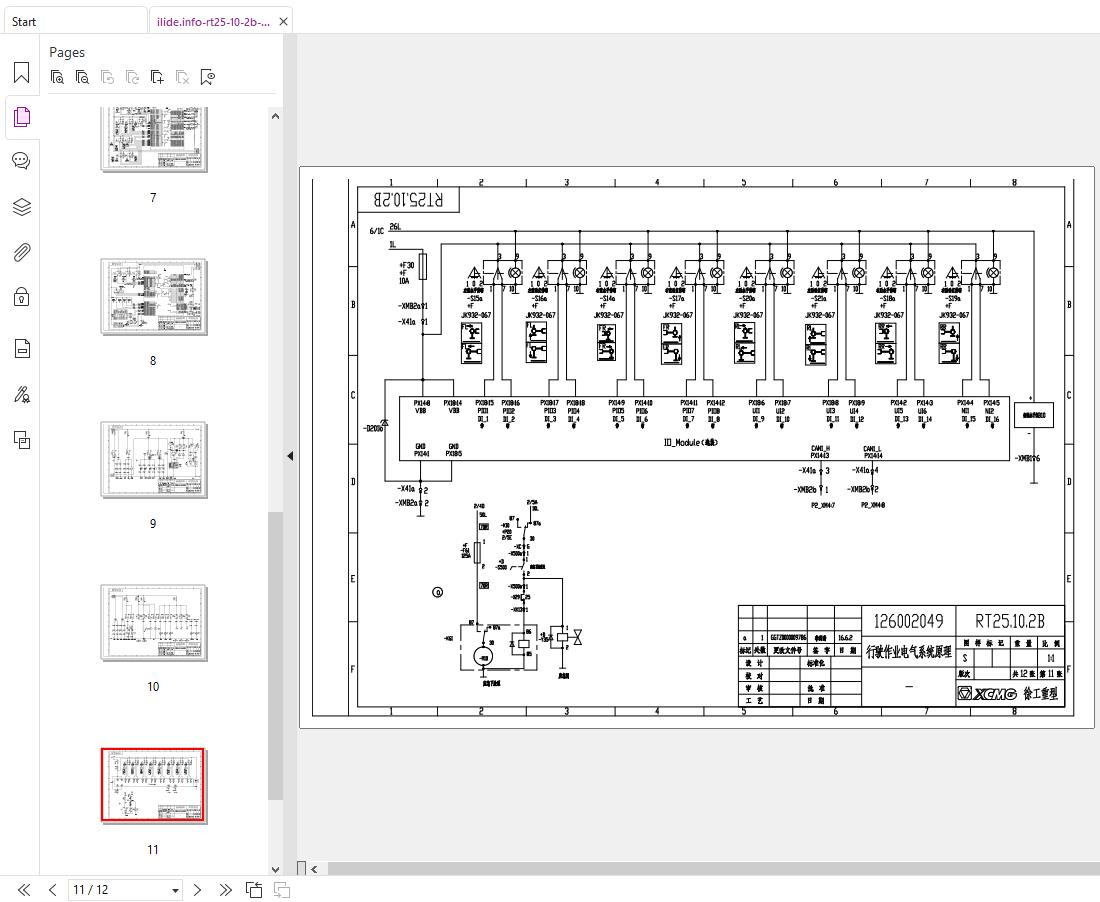Select the Page Thumbnails panel icon
1100x902 pixels.
pos(21,116)
